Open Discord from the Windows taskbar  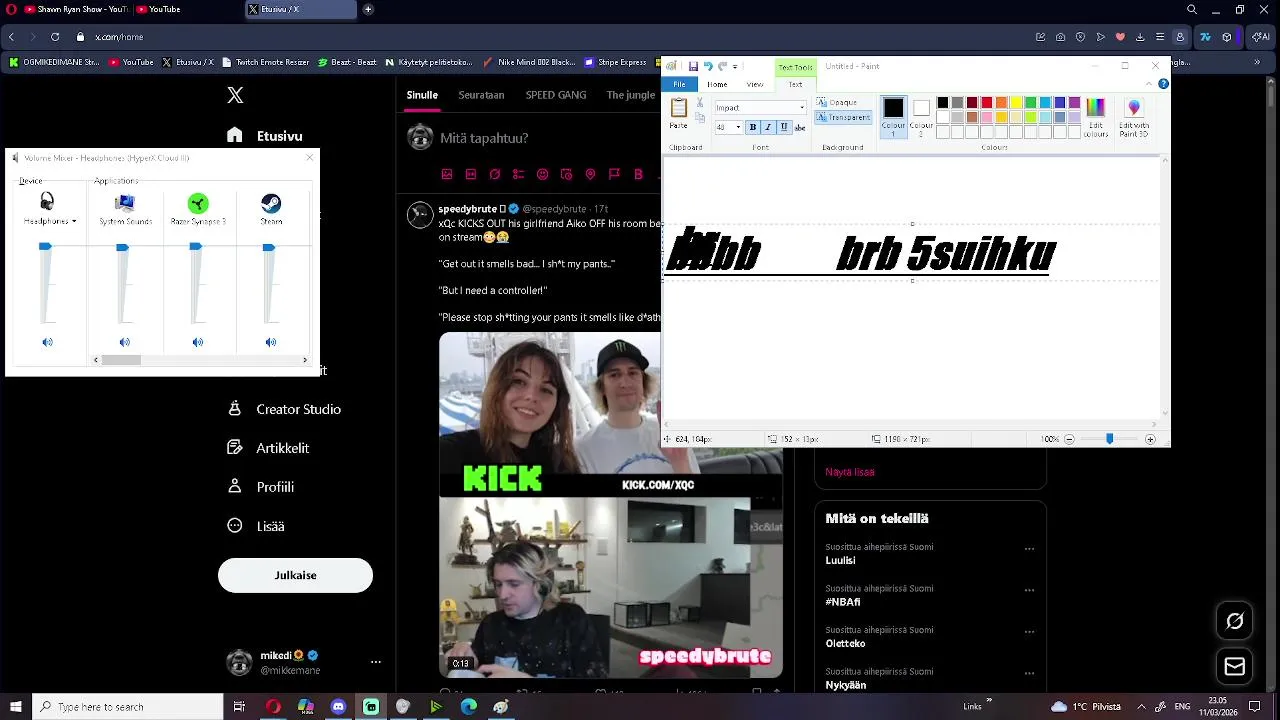[338, 707]
